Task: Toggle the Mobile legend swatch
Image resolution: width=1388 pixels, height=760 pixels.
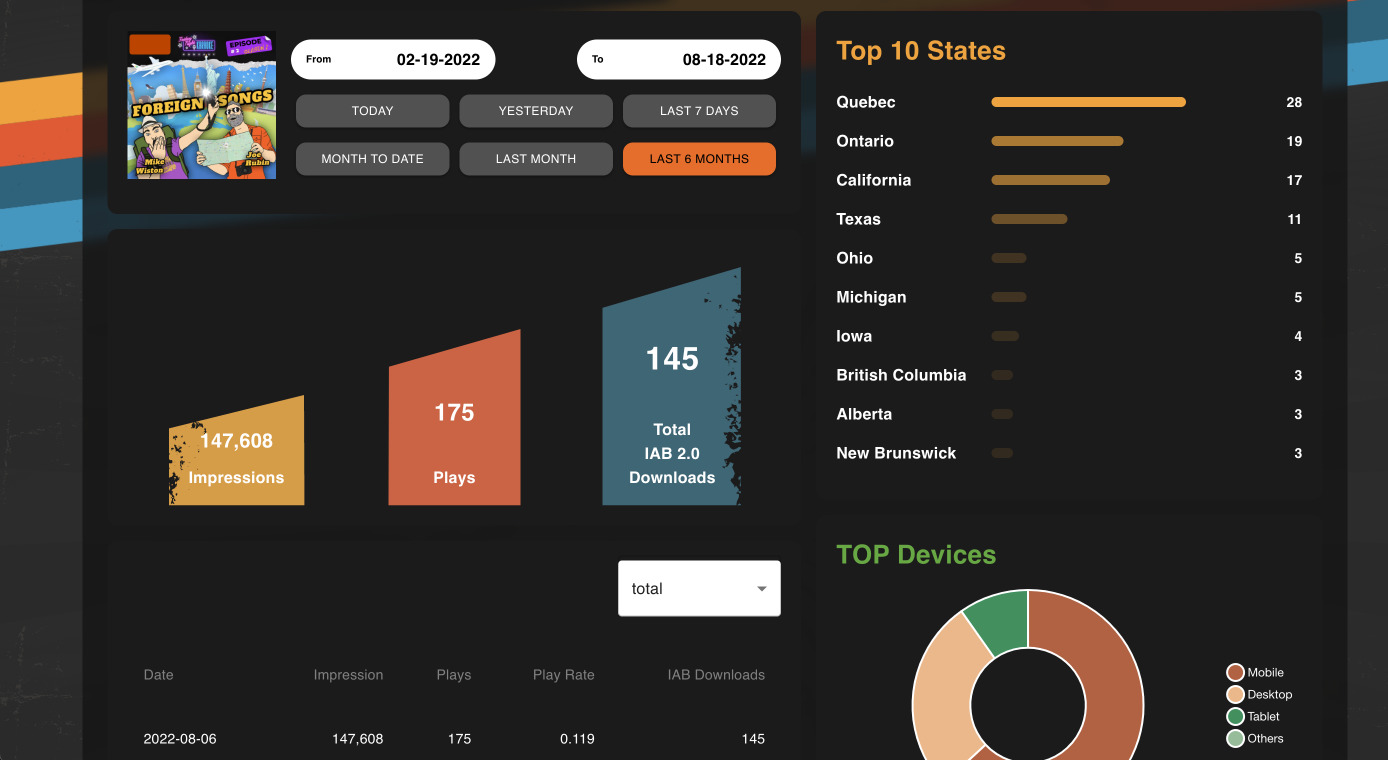Action: coord(1235,673)
